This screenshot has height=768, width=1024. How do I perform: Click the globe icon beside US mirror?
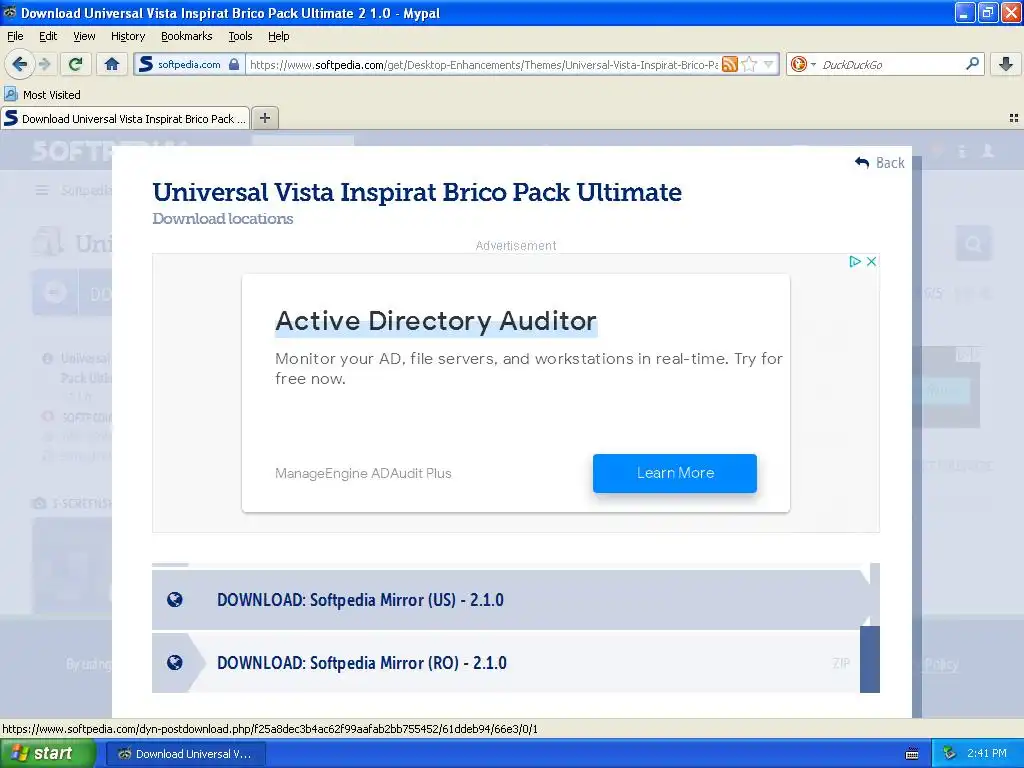[174, 600]
